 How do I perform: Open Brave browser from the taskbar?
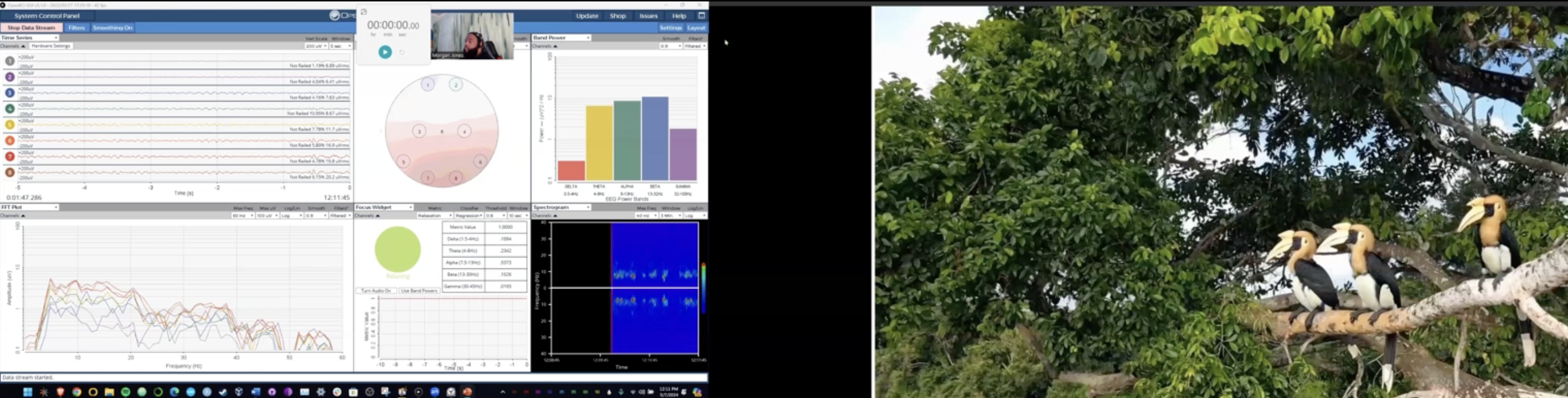60,392
